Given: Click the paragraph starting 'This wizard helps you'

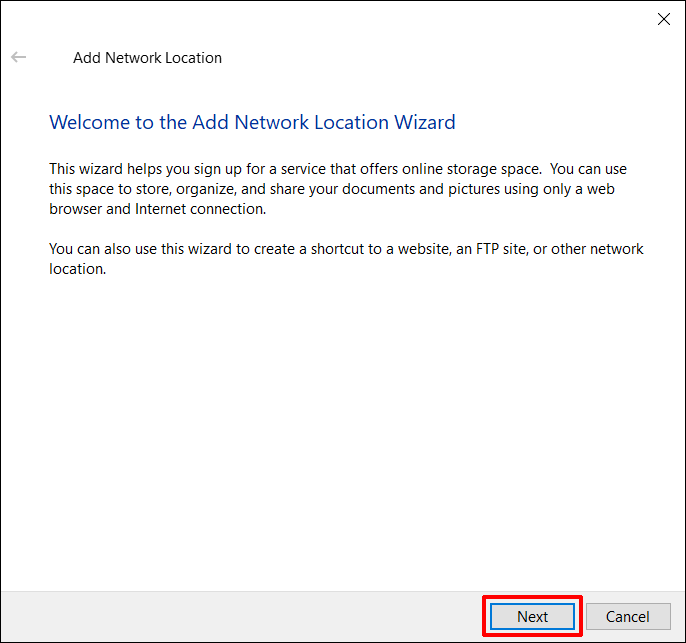Looking at the screenshot, I should pyautogui.click(x=338, y=189).
